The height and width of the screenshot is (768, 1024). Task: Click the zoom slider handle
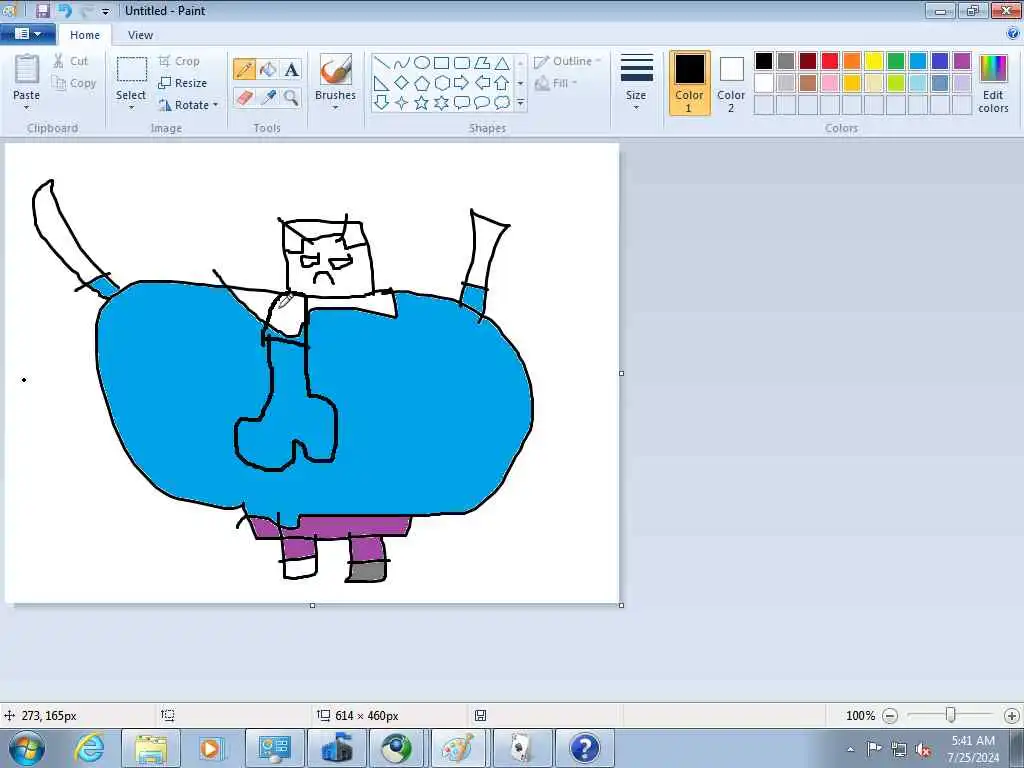pos(951,716)
